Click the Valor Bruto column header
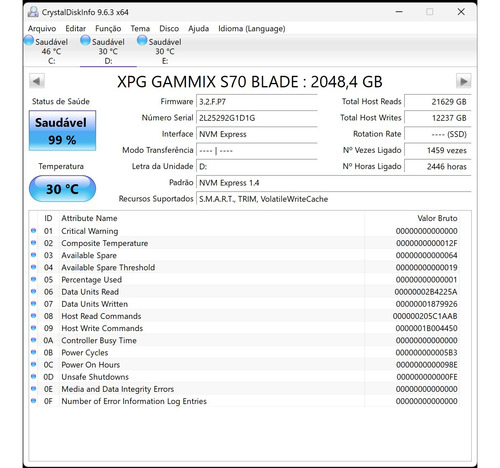This screenshot has width=500, height=468. point(437,218)
